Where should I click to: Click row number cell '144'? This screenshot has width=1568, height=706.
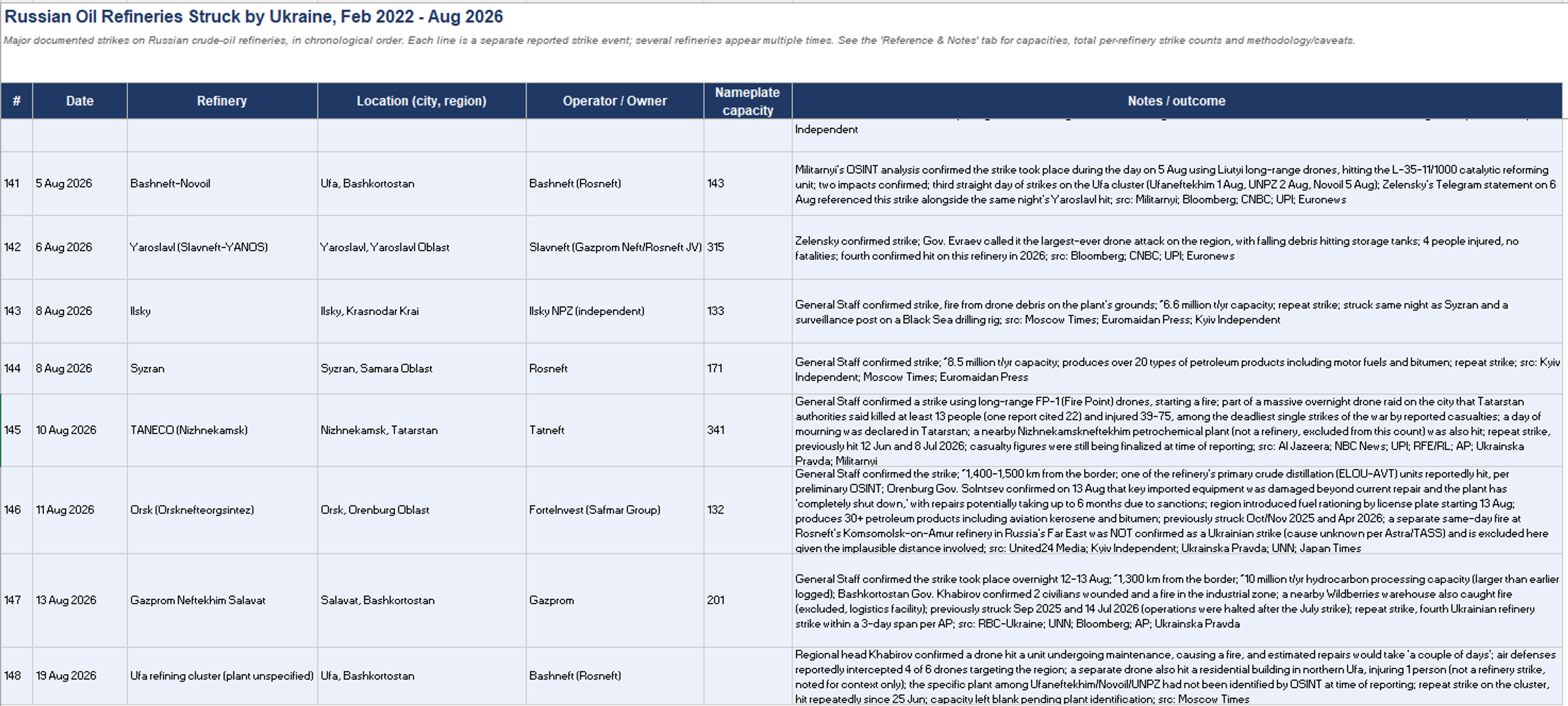tap(16, 369)
